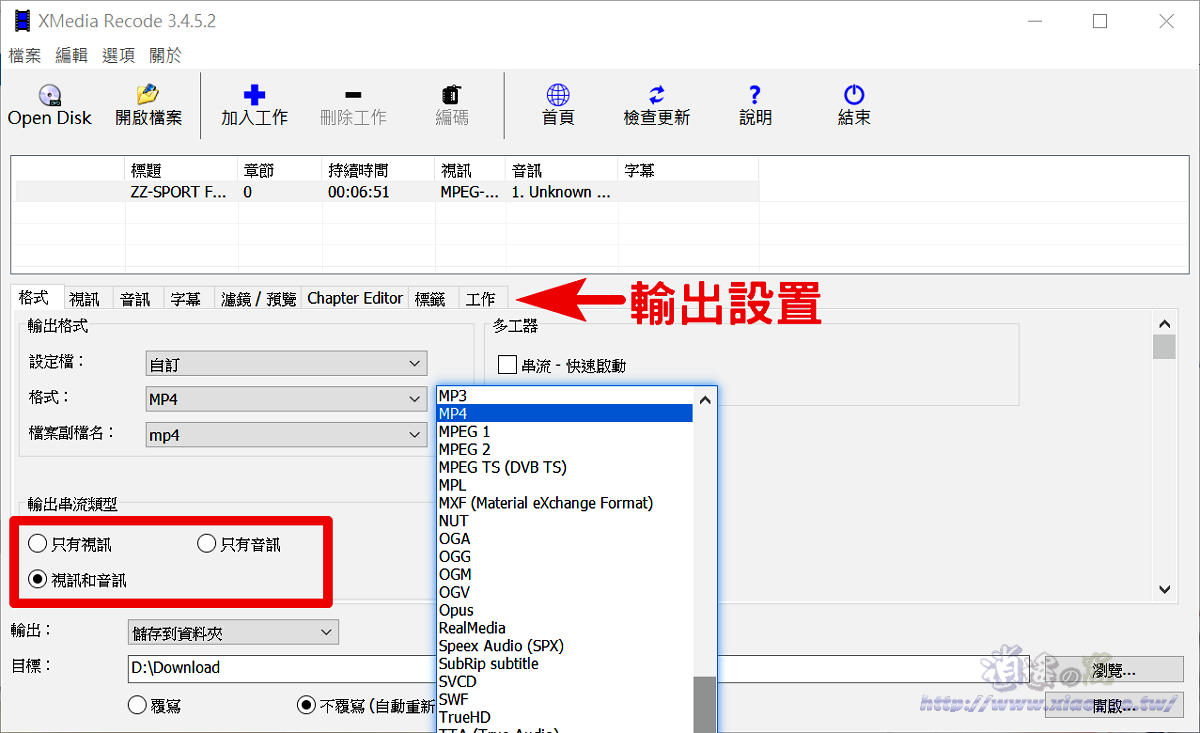
Task: Choose highlighted MP4 in format list
Action: [x=565, y=414]
